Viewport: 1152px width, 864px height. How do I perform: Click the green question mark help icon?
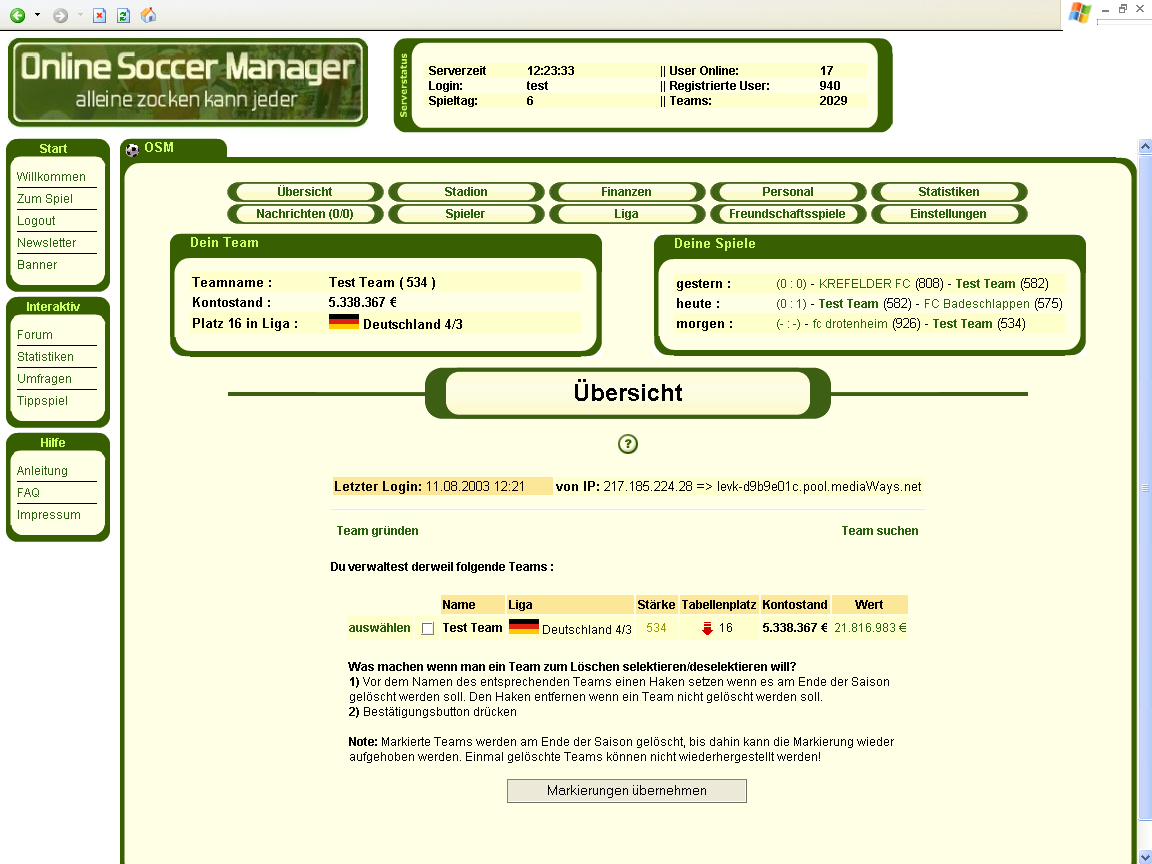coord(627,444)
